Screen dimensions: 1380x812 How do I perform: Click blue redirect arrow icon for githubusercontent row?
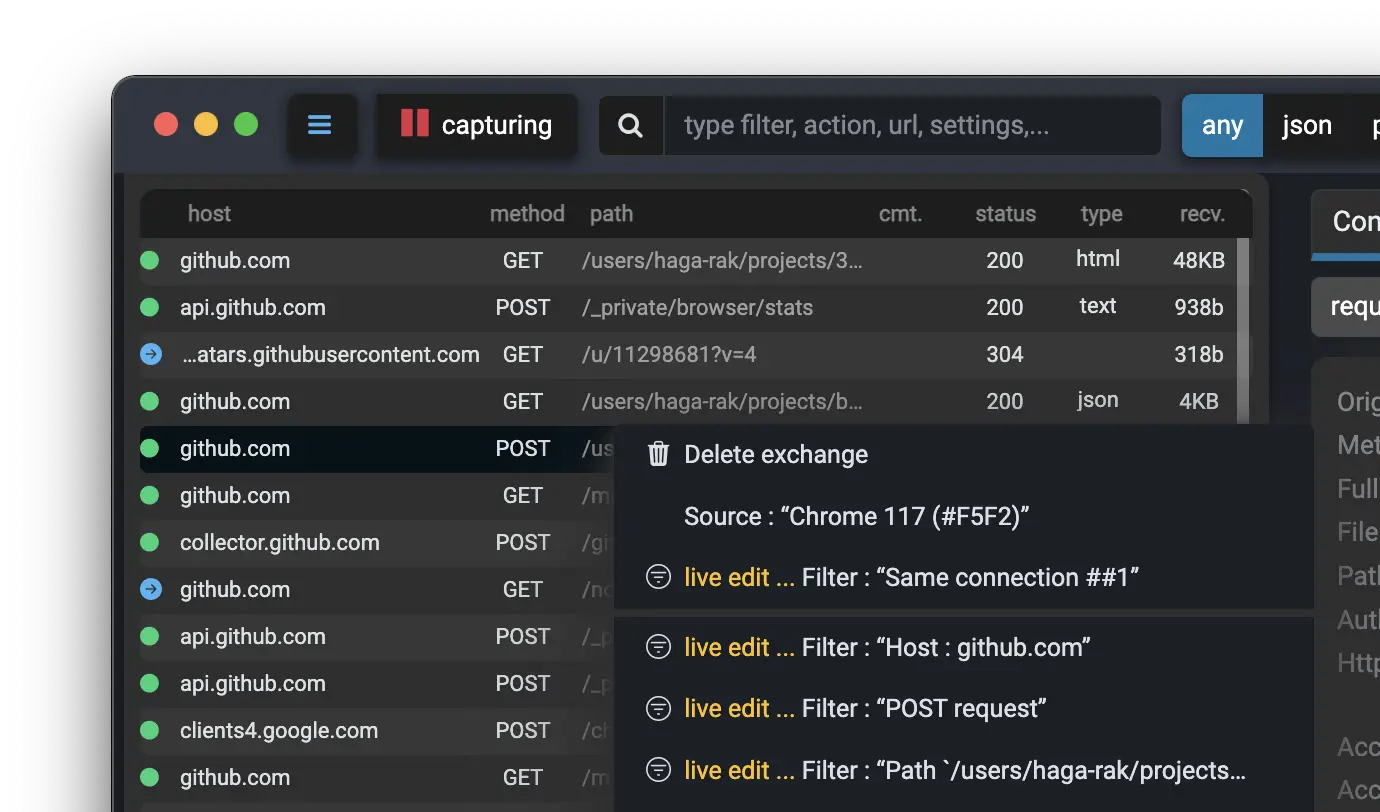[150, 354]
